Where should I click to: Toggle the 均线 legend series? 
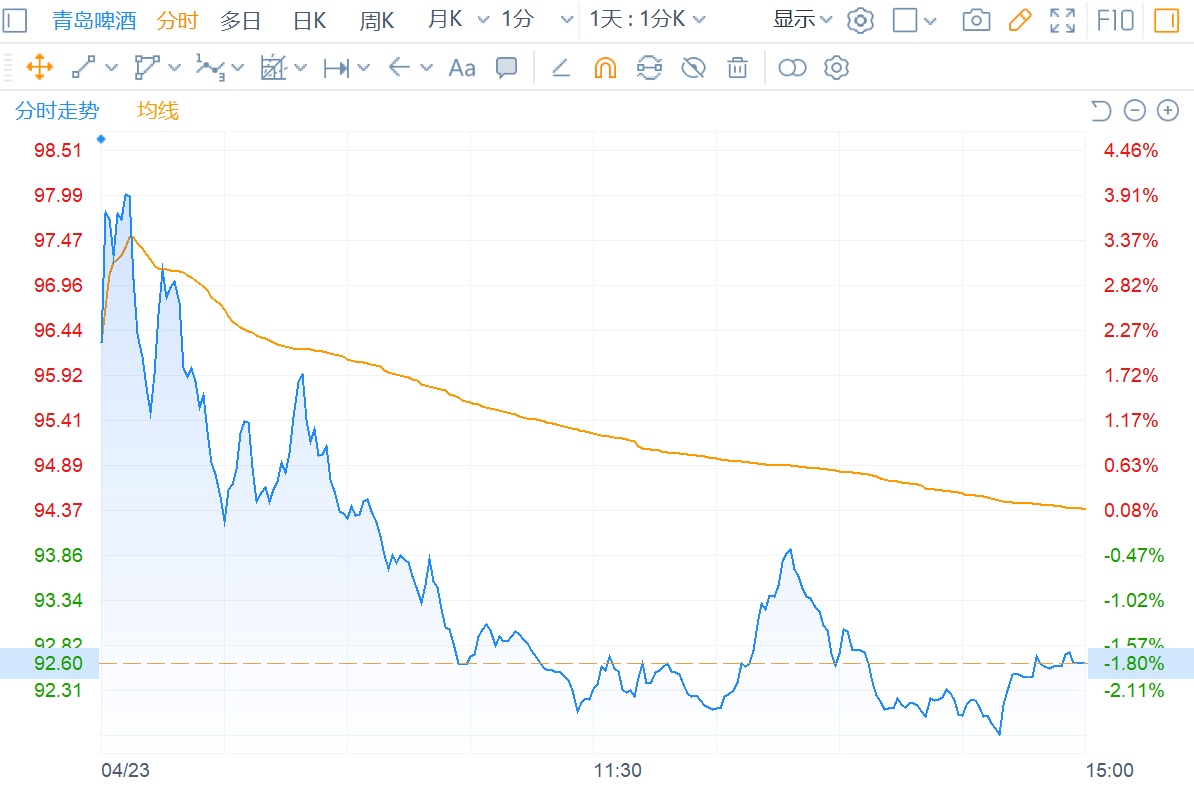(158, 110)
